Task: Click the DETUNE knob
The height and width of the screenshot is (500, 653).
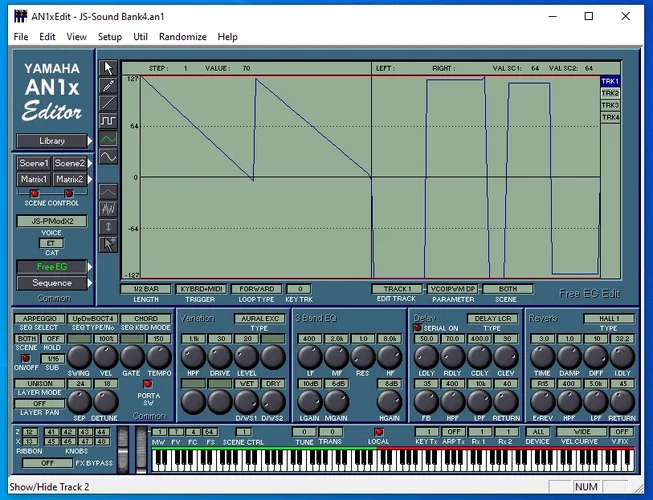Action: point(106,402)
